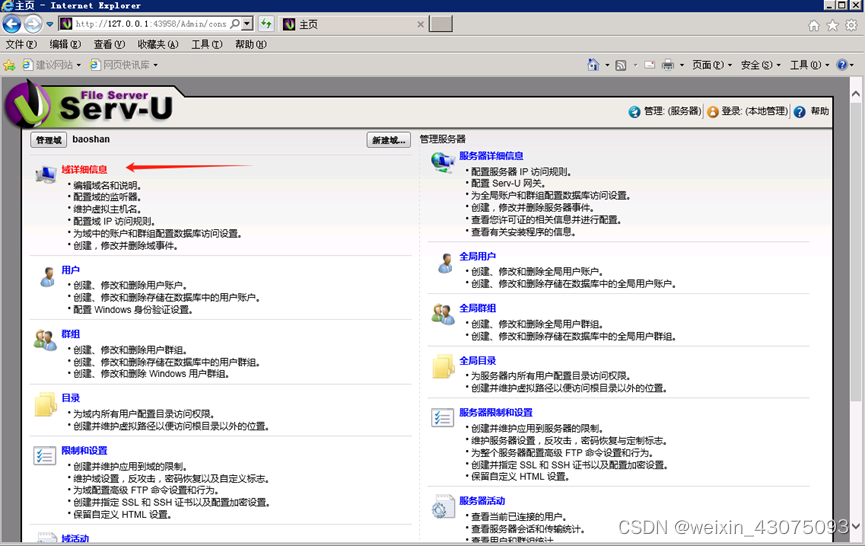Click the 限制和设置 checklist icon
865x546 pixels.
coord(44,456)
